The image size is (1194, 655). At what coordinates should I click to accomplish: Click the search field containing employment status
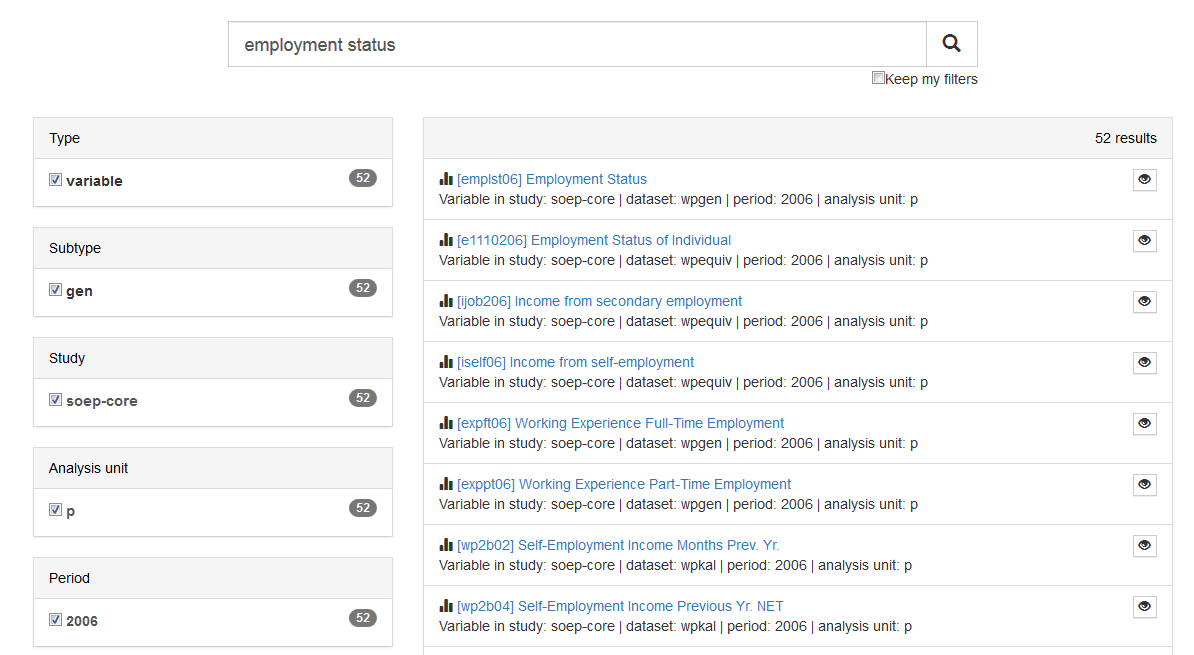[x=577, y=44]
